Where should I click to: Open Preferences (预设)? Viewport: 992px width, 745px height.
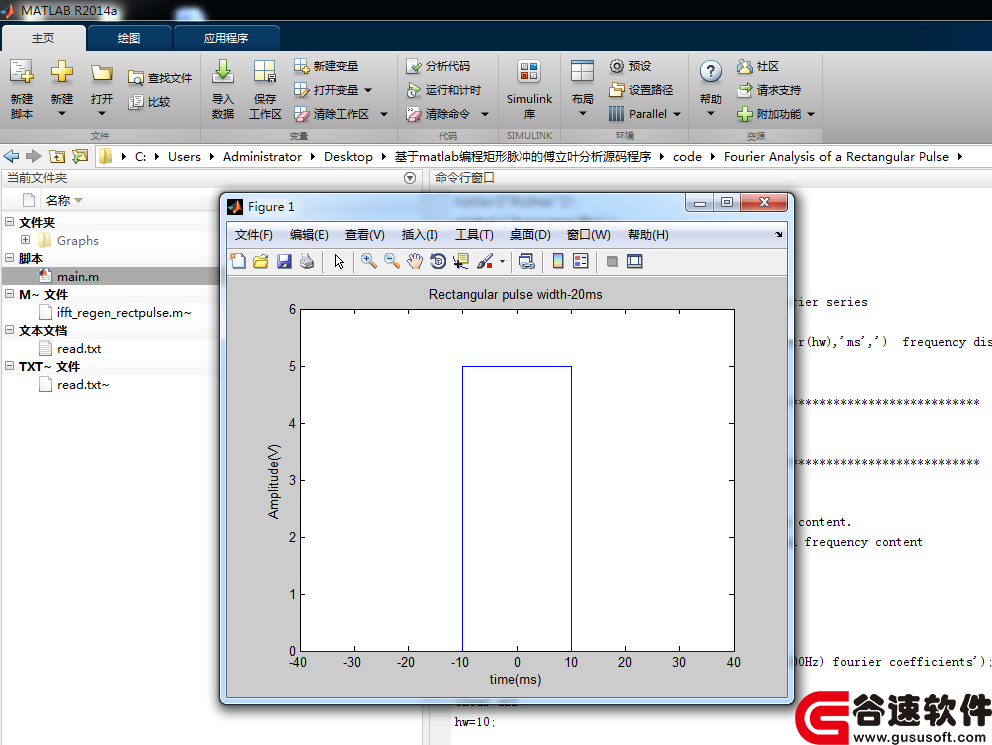pyautogui.click(x=630, y=66)
